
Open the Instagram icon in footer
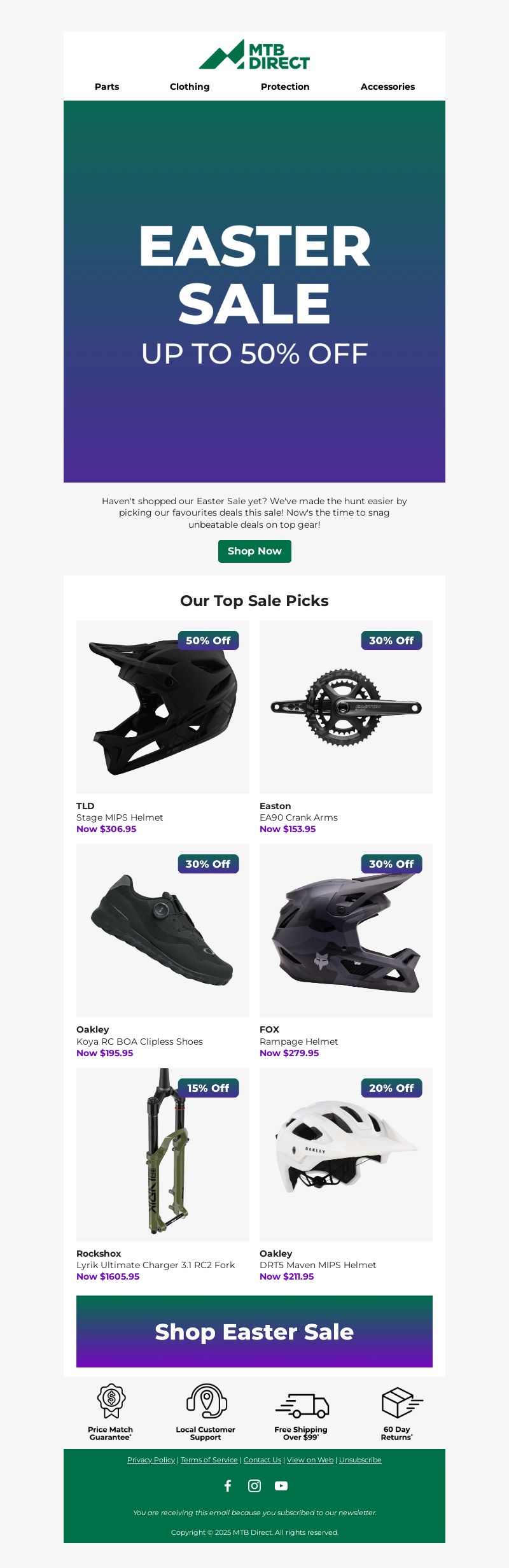click(254, 1485)
